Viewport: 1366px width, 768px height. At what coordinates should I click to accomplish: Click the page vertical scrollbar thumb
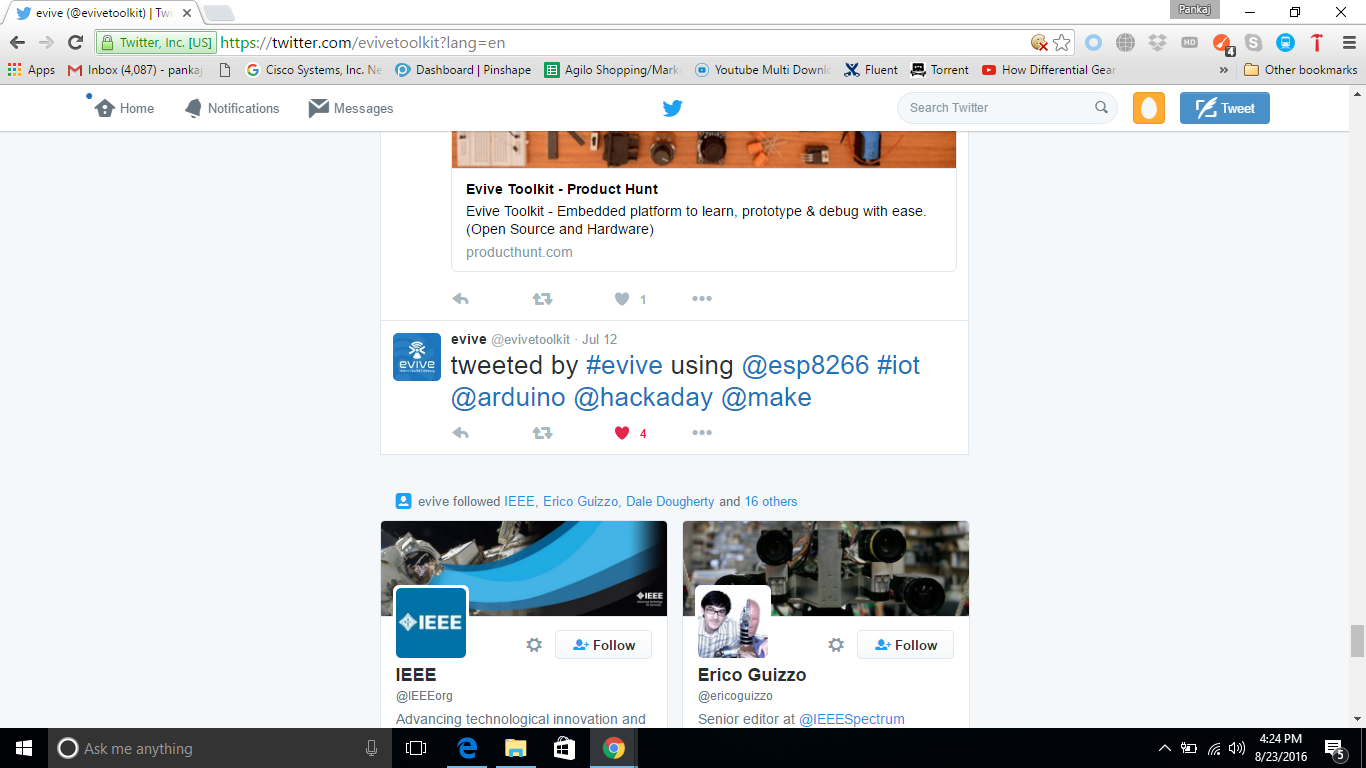click(x=1357, y=641)
